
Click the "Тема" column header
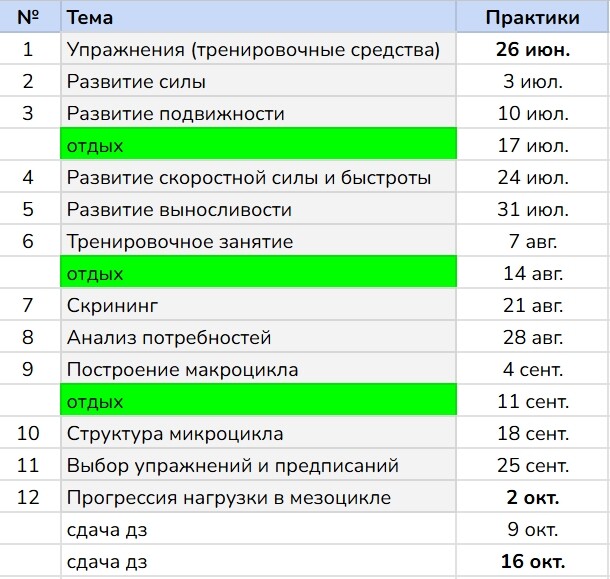click(x=258, y=17)
